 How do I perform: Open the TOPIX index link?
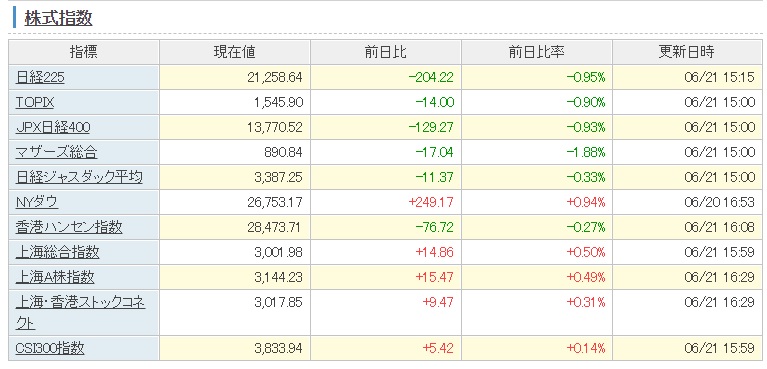coord(35,102)
